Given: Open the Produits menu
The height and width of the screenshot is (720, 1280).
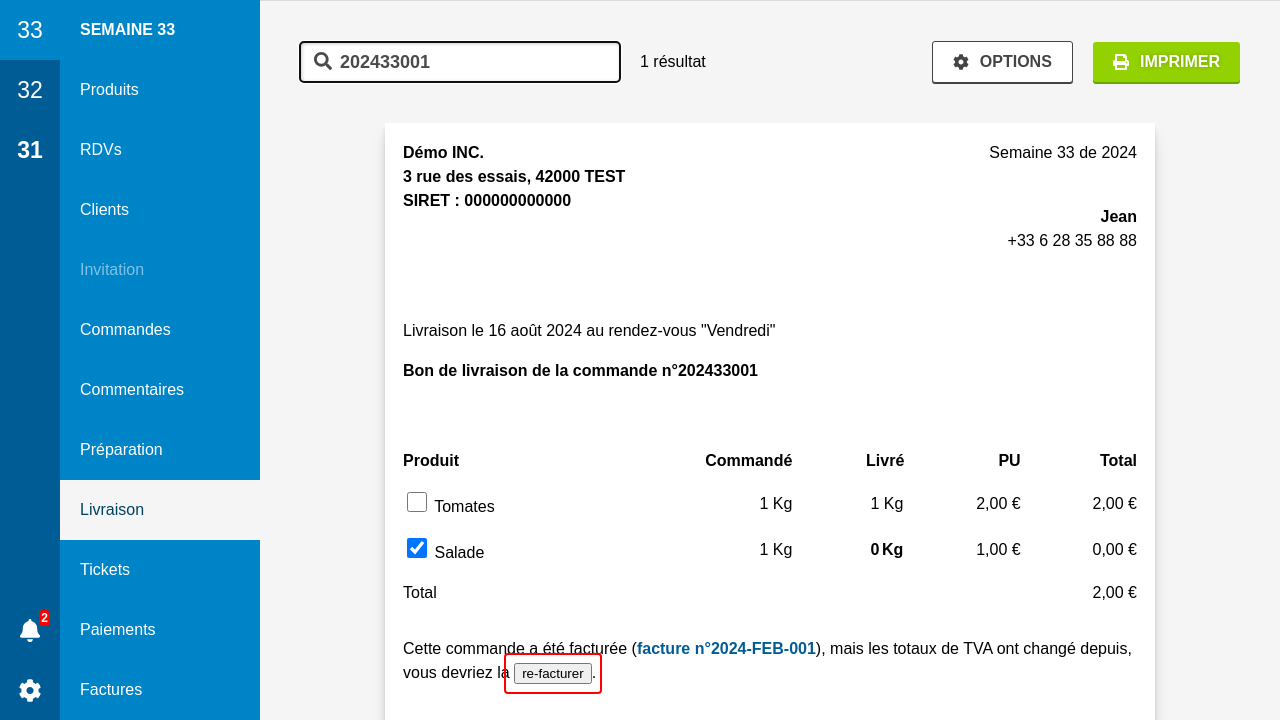Looking at the screenshot, I should point(109,90).
